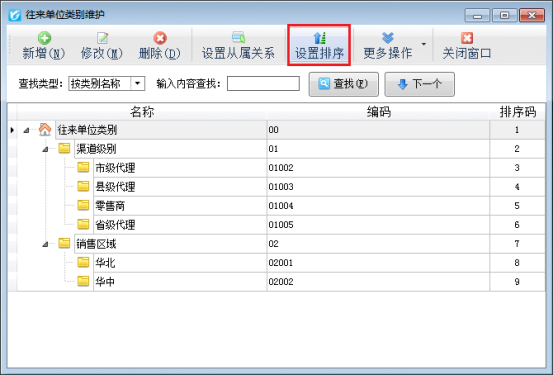Click the 关闭窗口 toolbar button
Screen dimensions: 553x375
(467, 46)
